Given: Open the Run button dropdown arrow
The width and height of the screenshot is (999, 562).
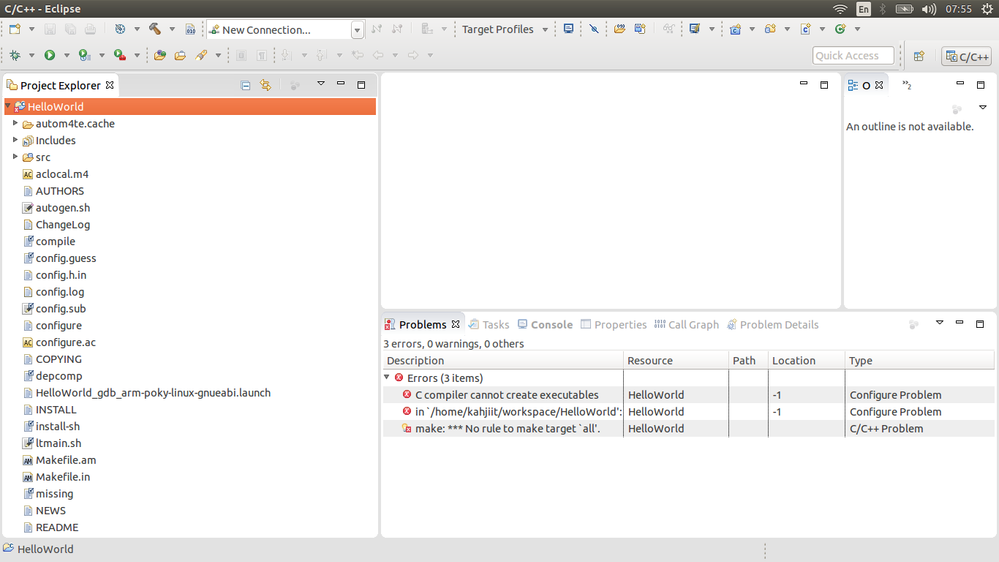Looking at the screenshot, I should 66,55.
